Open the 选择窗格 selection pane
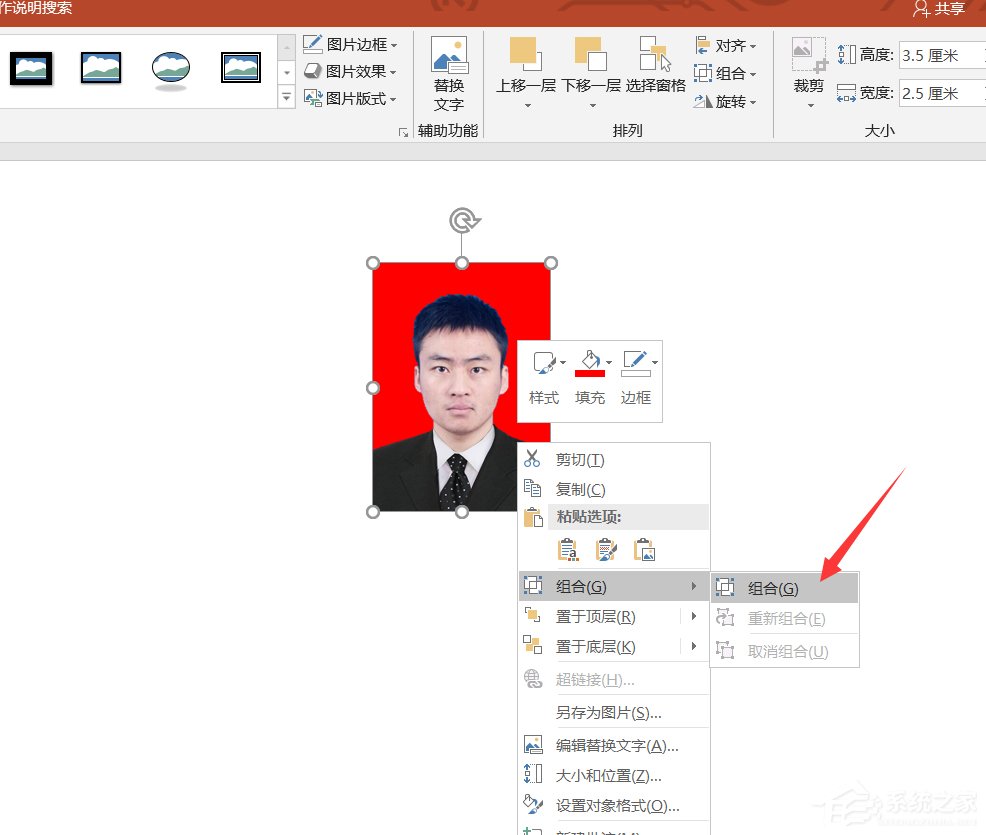This screenshot has width=986, height=835. (x=654, y=60)
